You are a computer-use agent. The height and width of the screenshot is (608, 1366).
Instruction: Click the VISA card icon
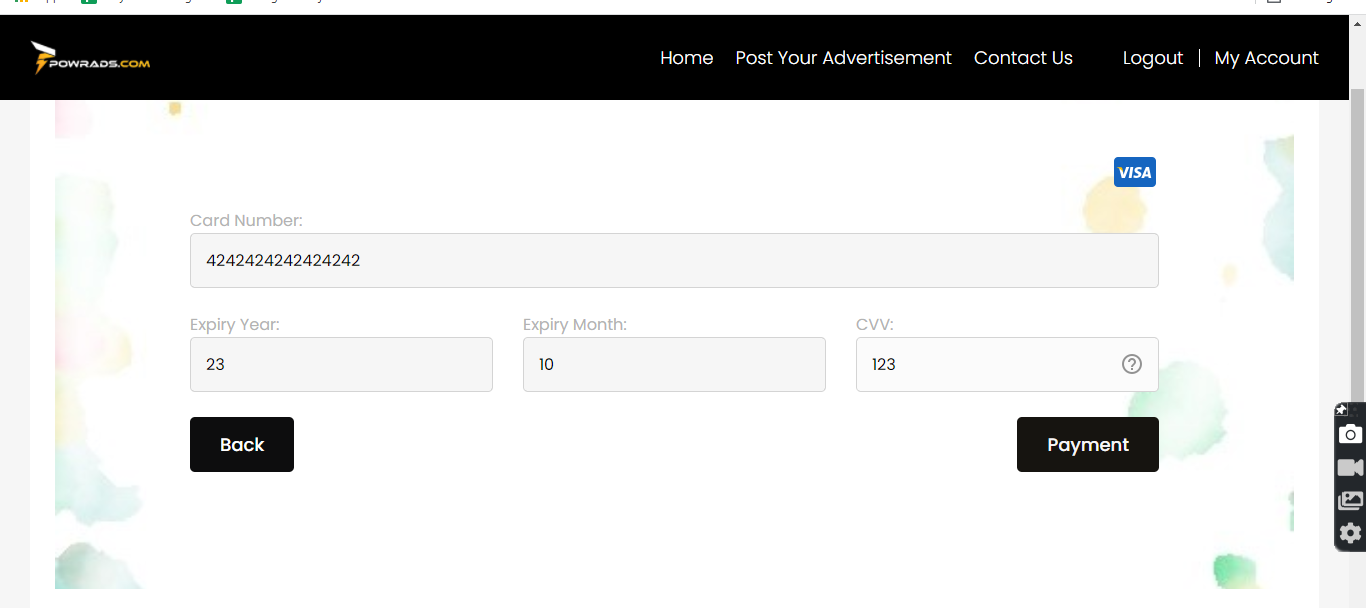coord(1135,172)
